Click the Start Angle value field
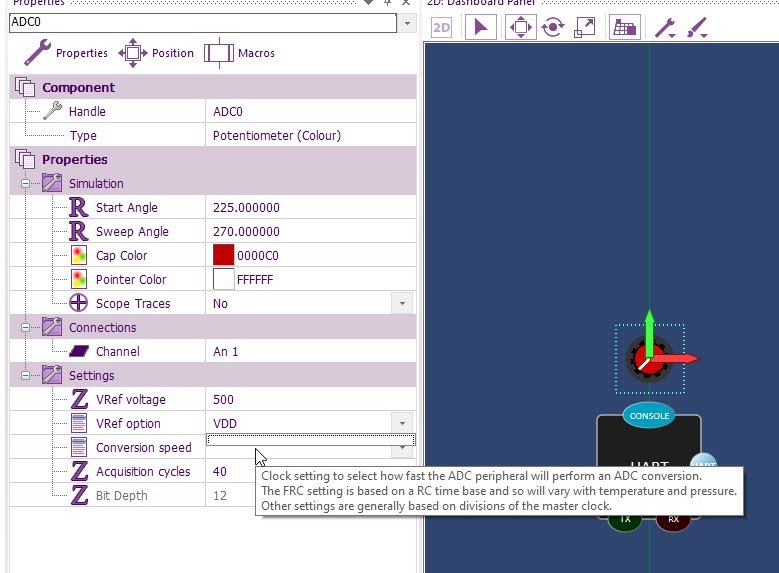Viewport: 779px width, 573px height. point(310,207)
